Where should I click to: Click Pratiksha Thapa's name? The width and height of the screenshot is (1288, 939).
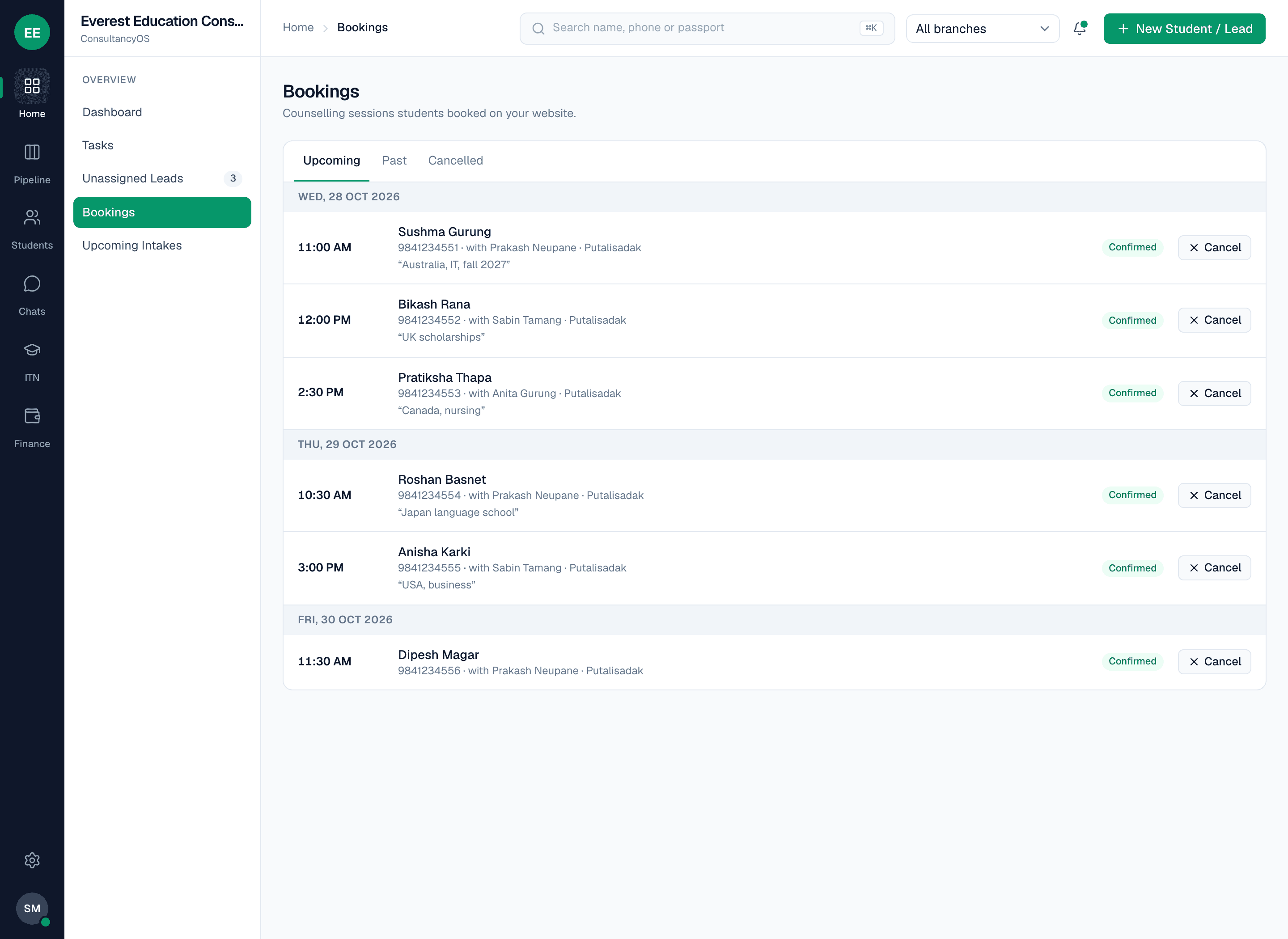coord(445,377)
